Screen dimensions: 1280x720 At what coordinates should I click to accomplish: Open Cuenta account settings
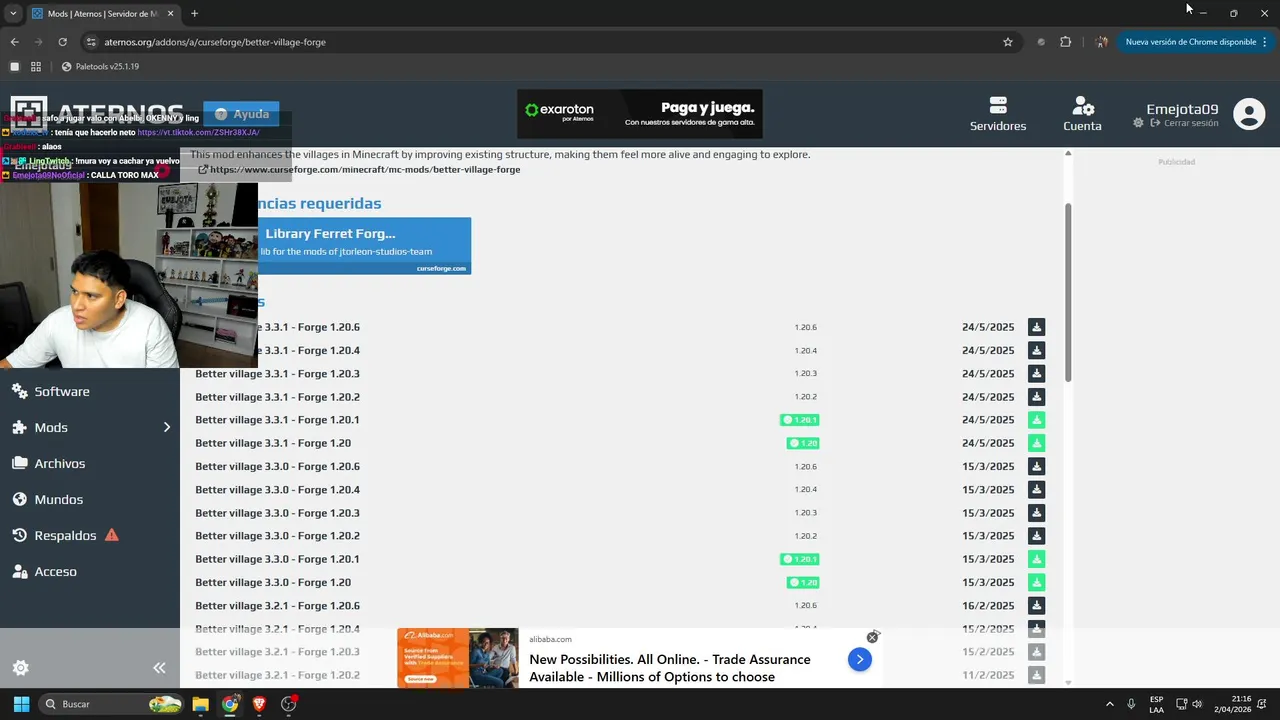tap(1082, 114)
